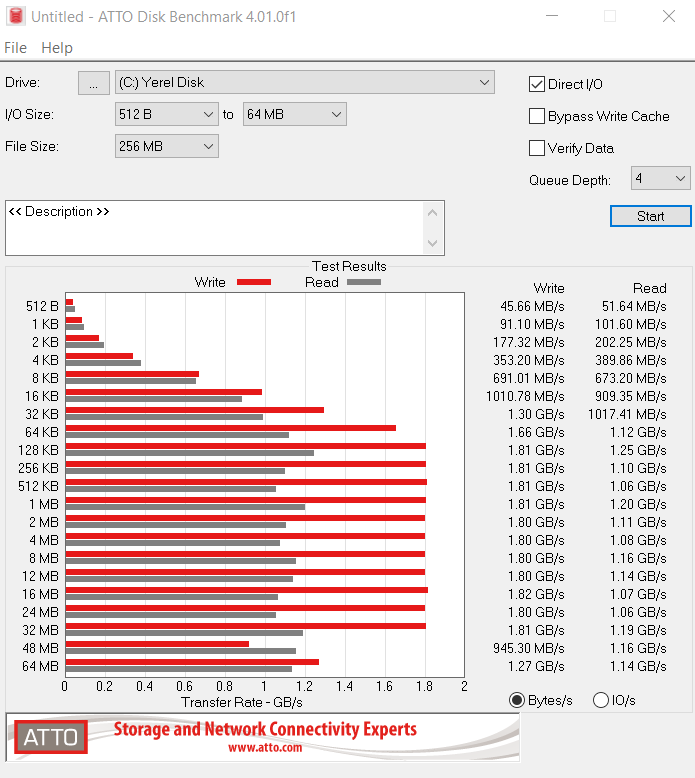695x778 pixels.
Task: Click the Read column header in results
Action: (650, 288)
